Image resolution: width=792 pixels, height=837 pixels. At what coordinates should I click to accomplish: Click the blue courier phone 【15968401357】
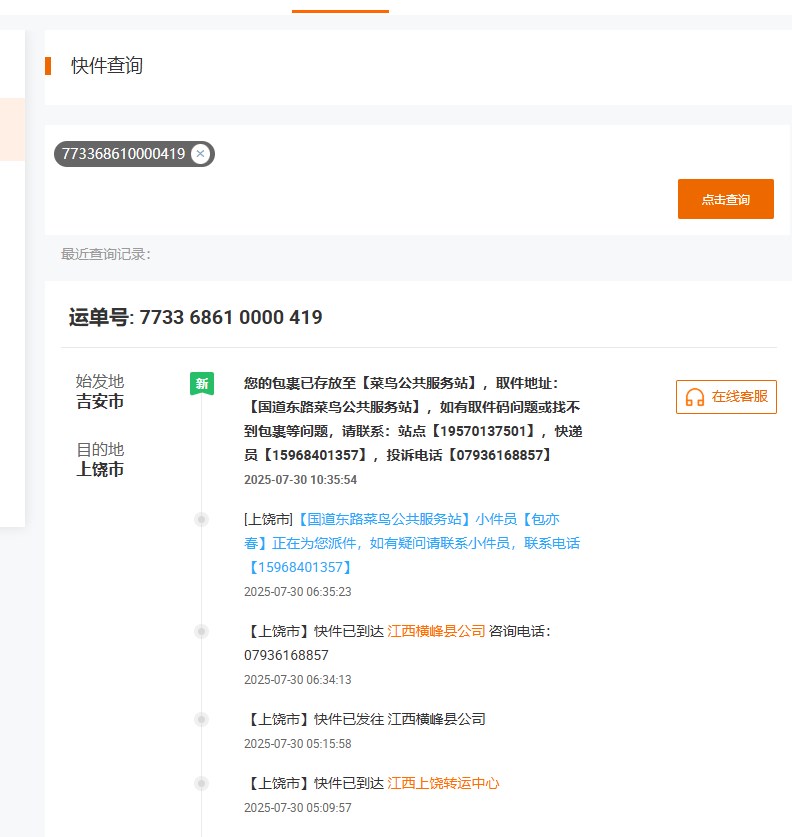tap(300, 567)
